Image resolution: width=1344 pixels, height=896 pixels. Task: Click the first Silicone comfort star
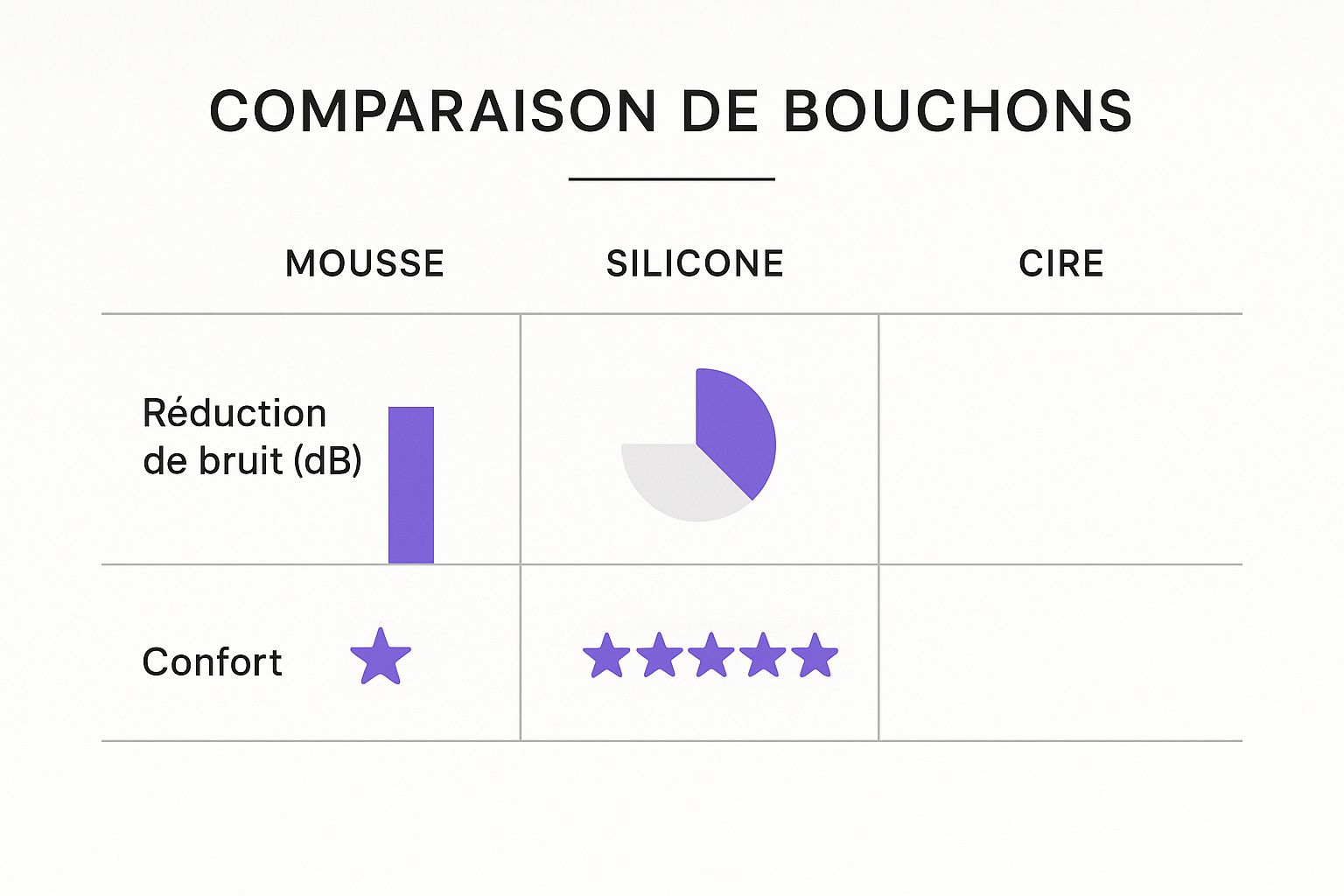pyautogui.click(x=606, y=656)
